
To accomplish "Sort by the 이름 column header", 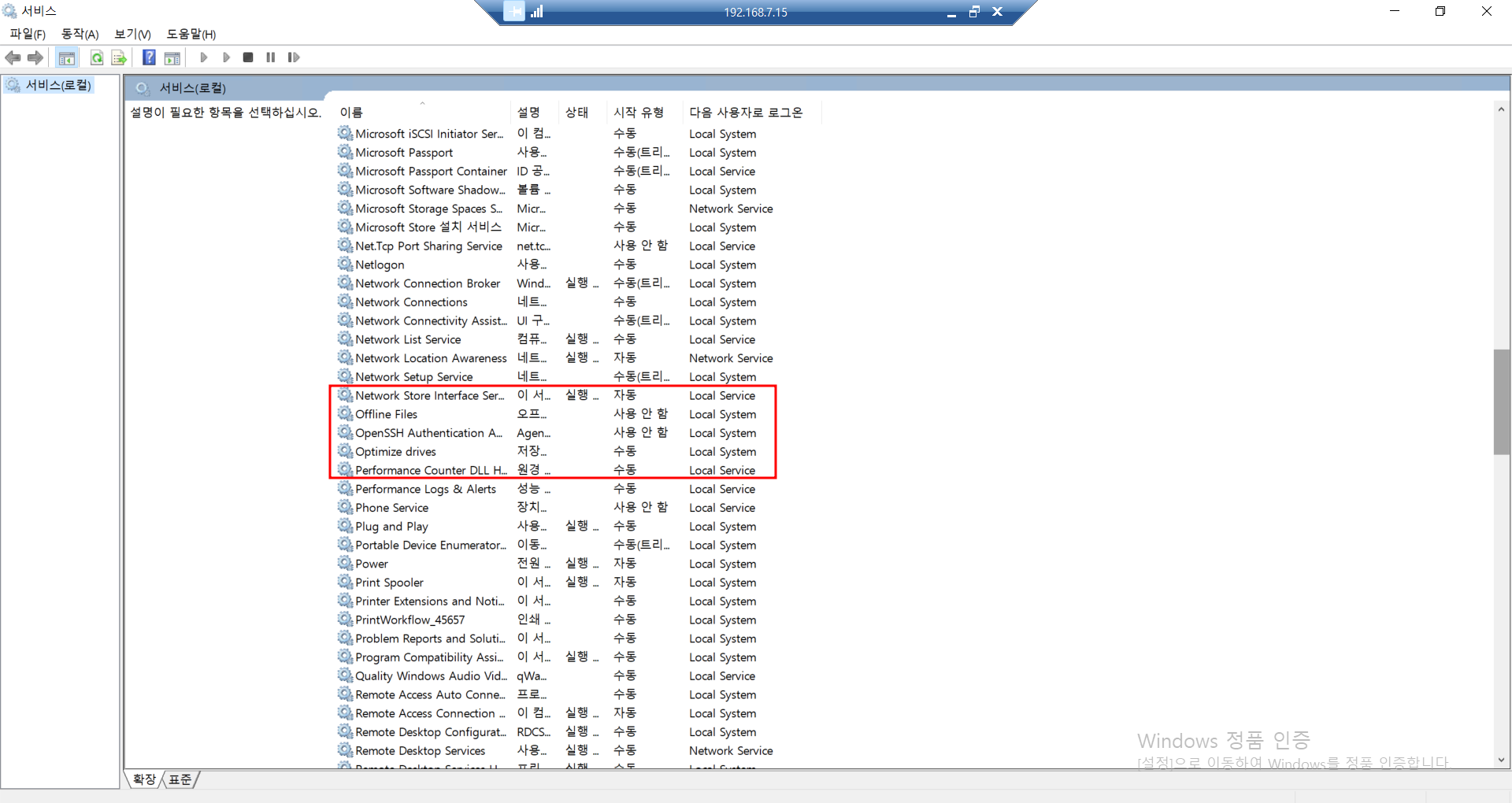I will [422, 113].
